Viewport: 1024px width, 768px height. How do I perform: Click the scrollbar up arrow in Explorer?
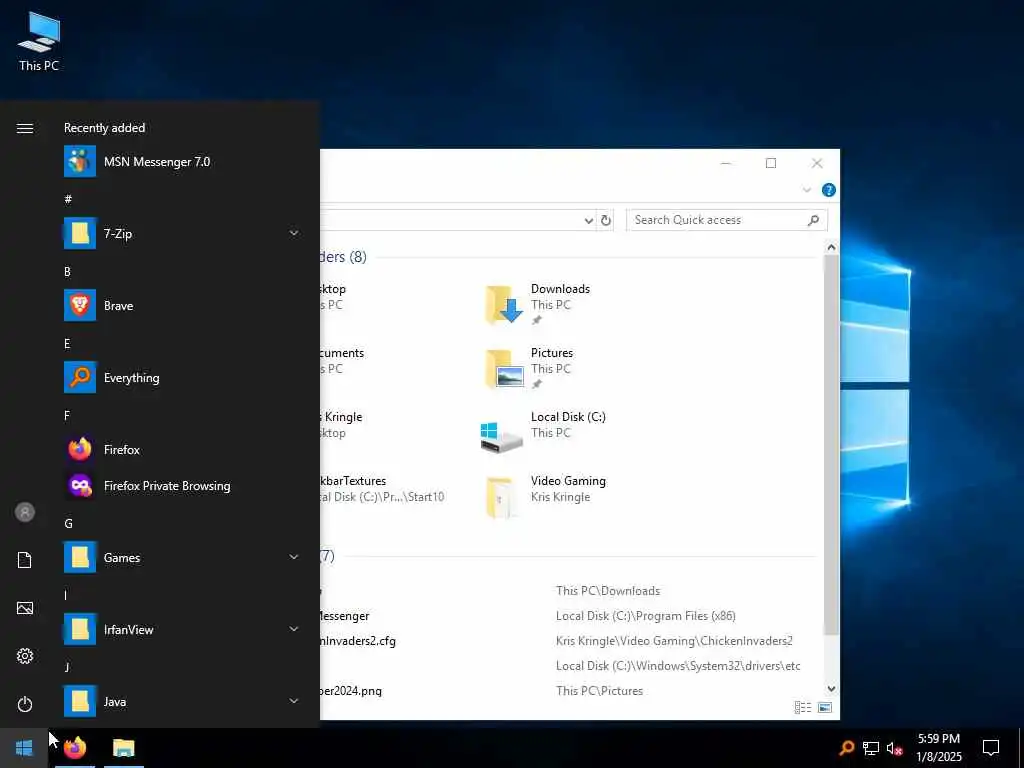831,248
